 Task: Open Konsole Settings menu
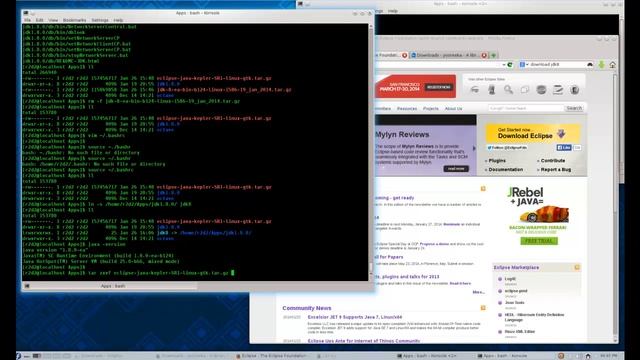[100, 20]
